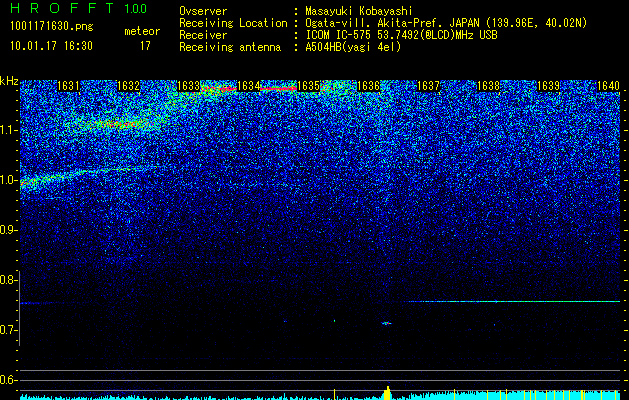629x400 pixels.
Task: Click the 1633 time marker
Action: (188, 86)
